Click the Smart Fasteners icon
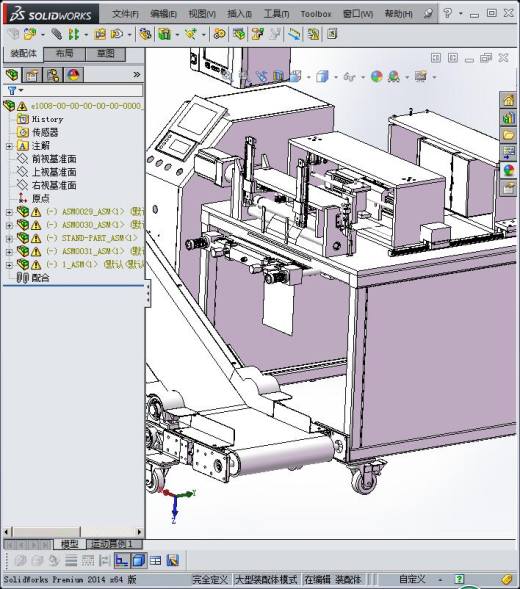Viewport: 520px width, 589px height. tap(100, 34)
